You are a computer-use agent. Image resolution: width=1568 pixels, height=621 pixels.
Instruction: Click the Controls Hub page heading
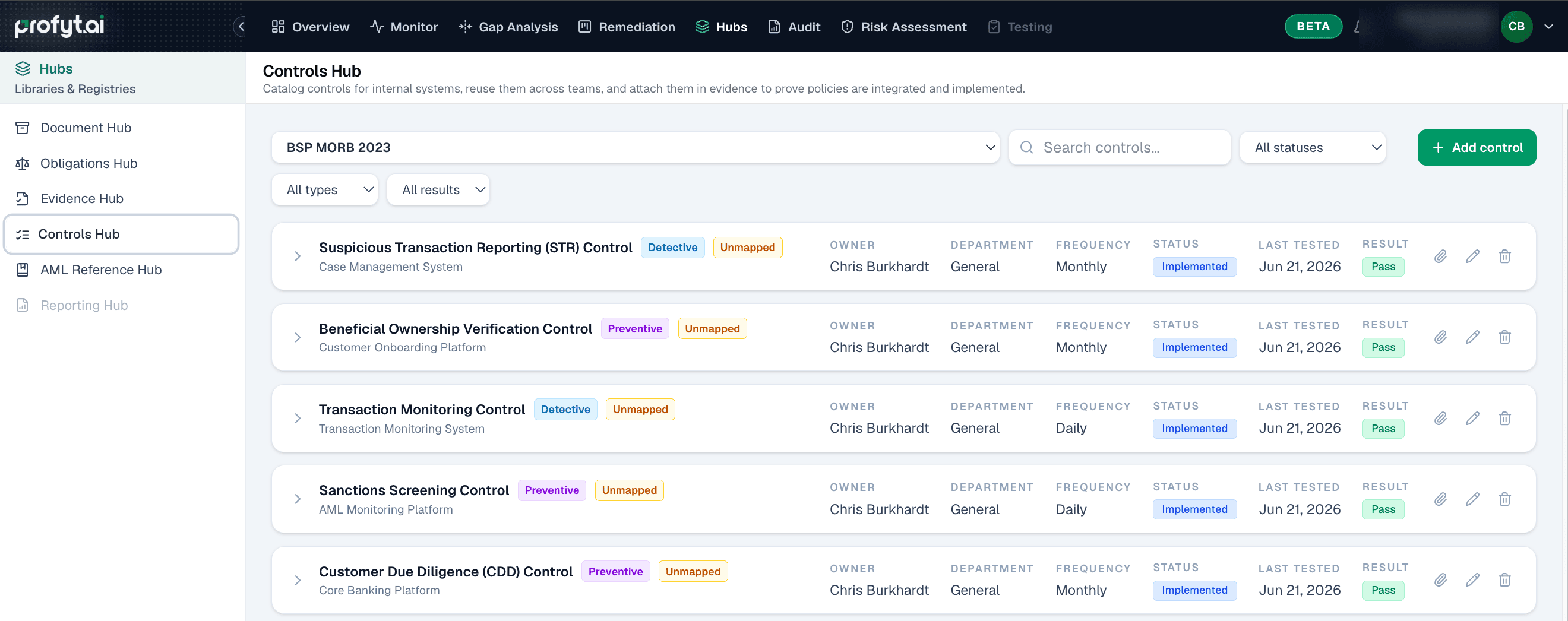pyautogui.click(x=312, y=71)
